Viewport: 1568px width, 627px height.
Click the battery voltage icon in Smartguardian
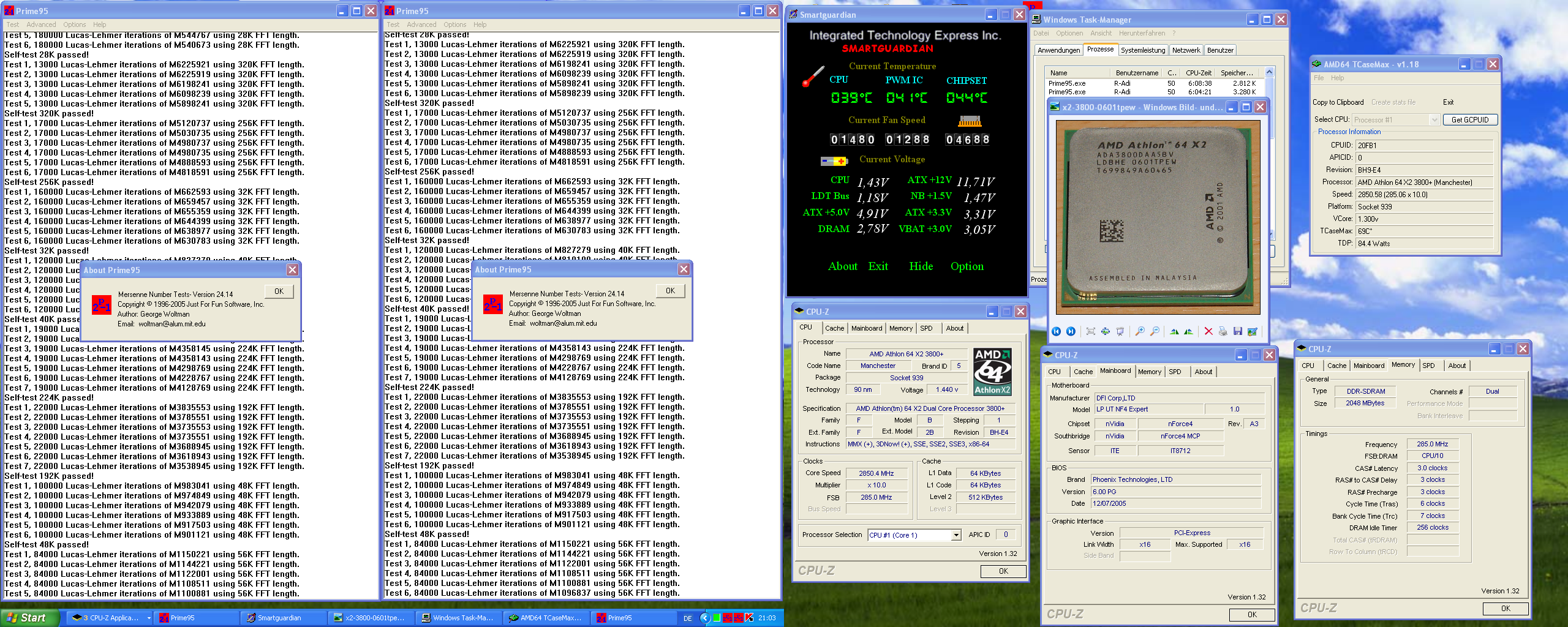(x=833, y=161)
